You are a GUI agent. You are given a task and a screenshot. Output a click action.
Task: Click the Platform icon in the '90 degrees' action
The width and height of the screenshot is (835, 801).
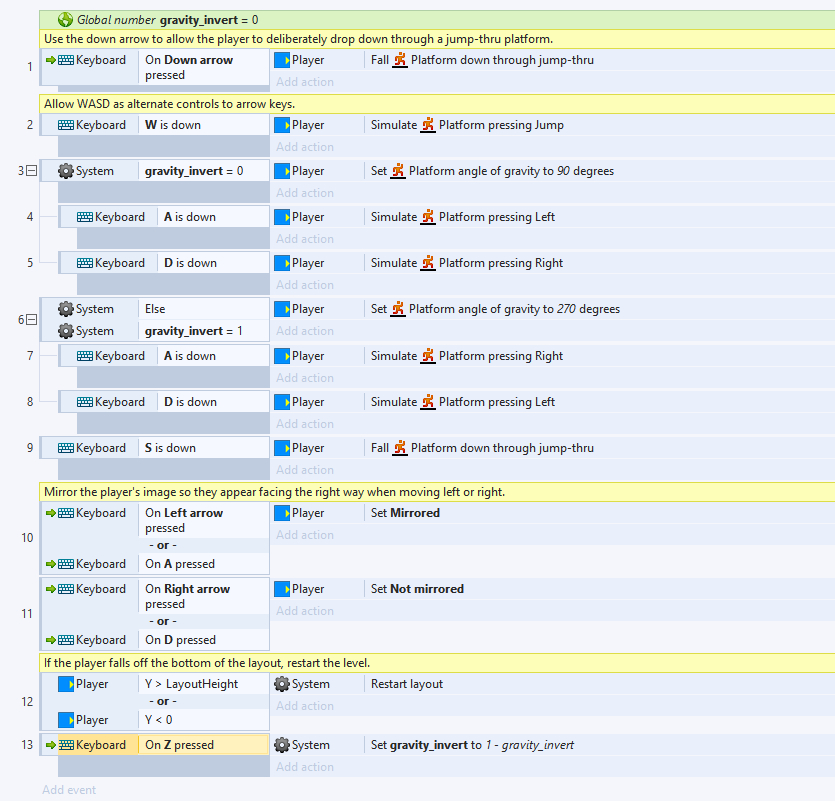398,171
